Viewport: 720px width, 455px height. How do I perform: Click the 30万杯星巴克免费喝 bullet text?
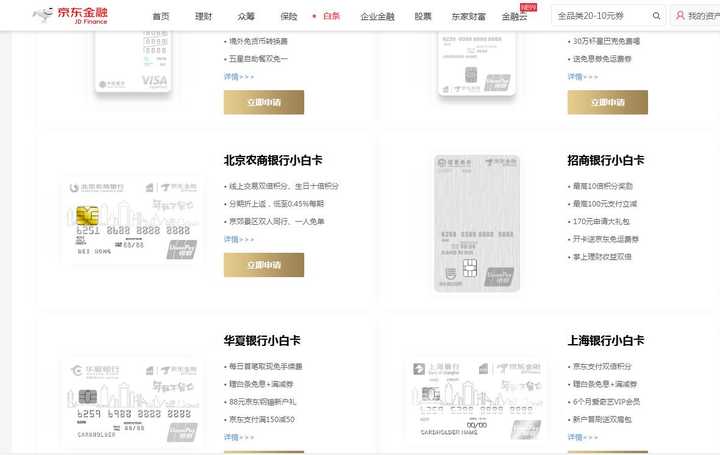click(606, 41)
